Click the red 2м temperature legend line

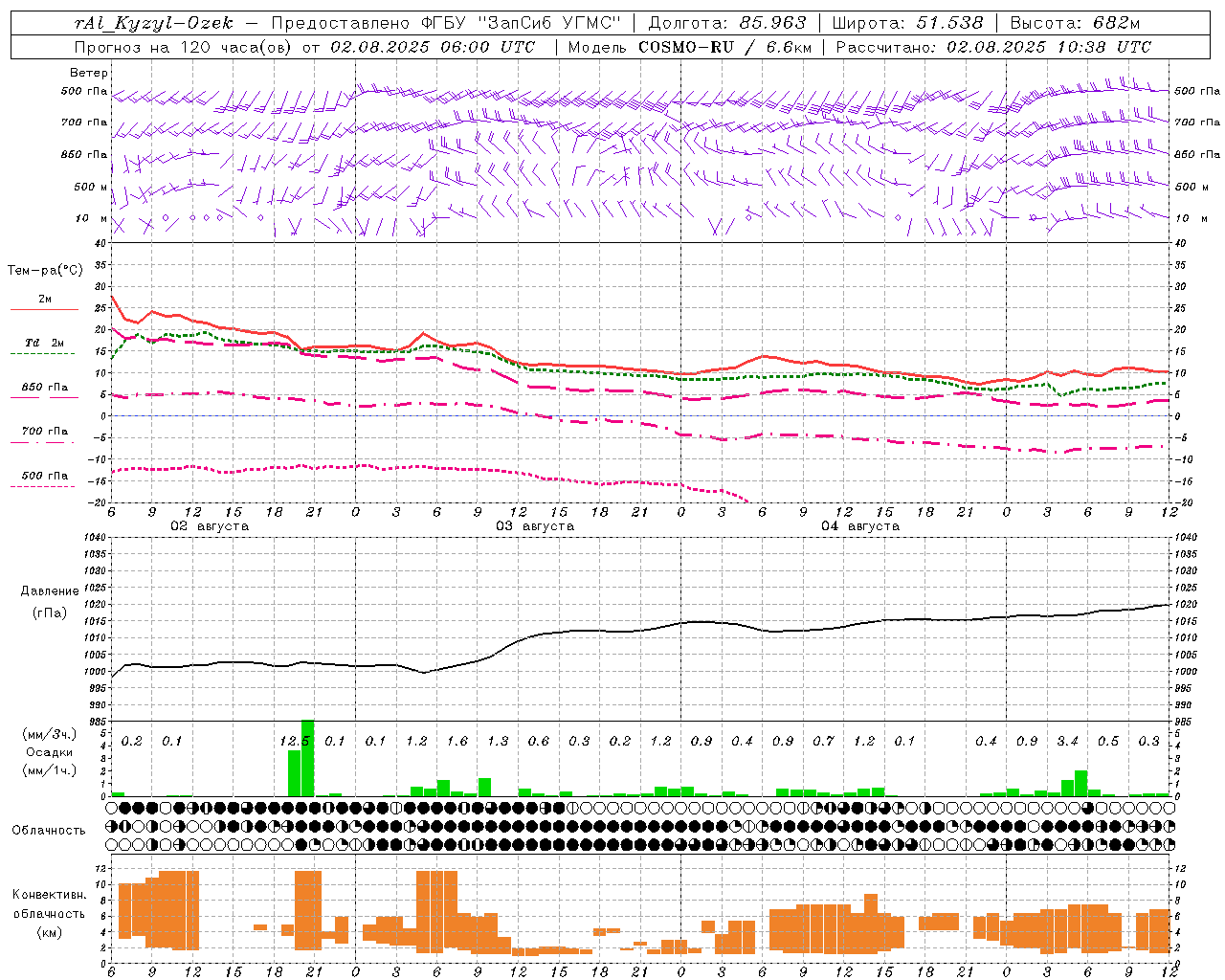tap(44, 310)
